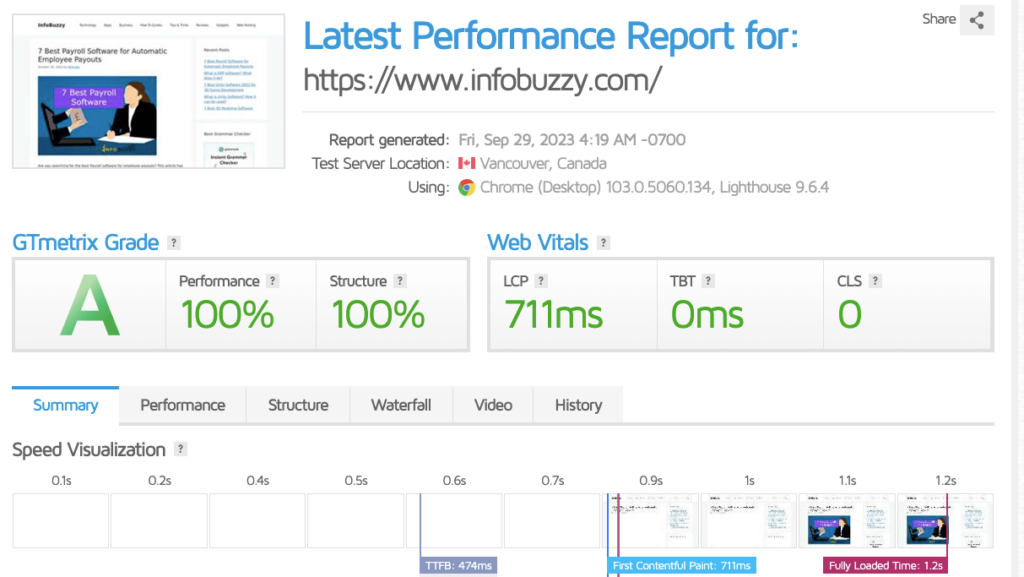
Task: Click the TTFB 474ms marker
Action: click(x=458, y=566)
